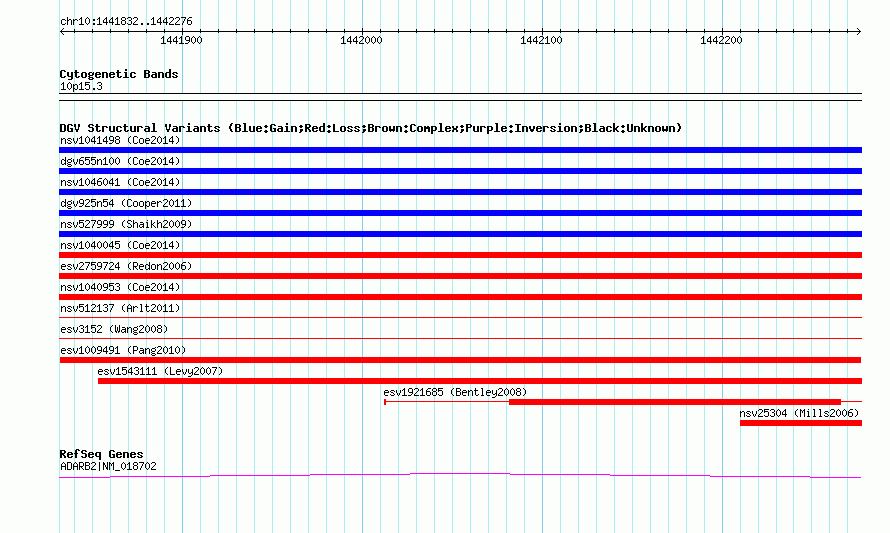Viewport: 890px width, 533px height.
Task: Open nsv512137 (Arlt2011) variant
Action: (120, 308)
